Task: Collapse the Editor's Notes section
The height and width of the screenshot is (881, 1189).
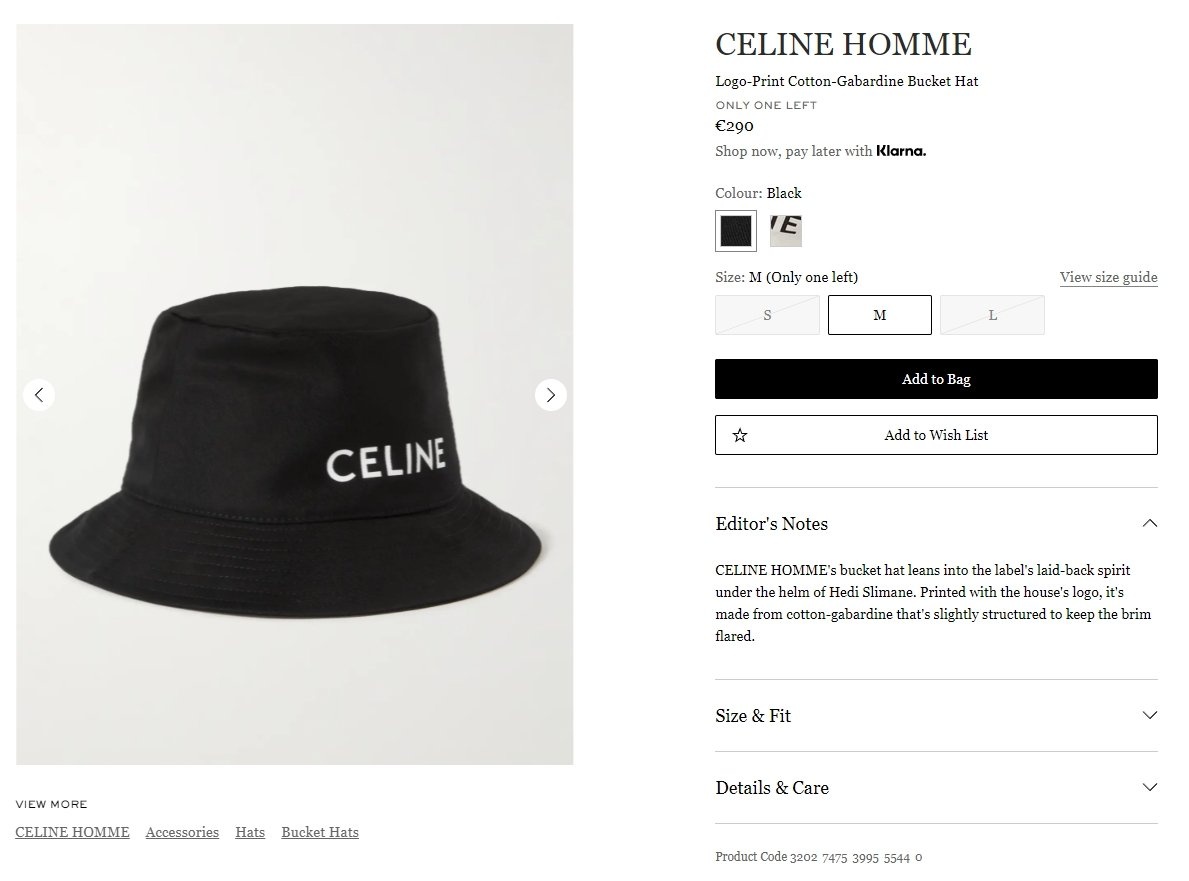Action: [x=1150, y=523]
